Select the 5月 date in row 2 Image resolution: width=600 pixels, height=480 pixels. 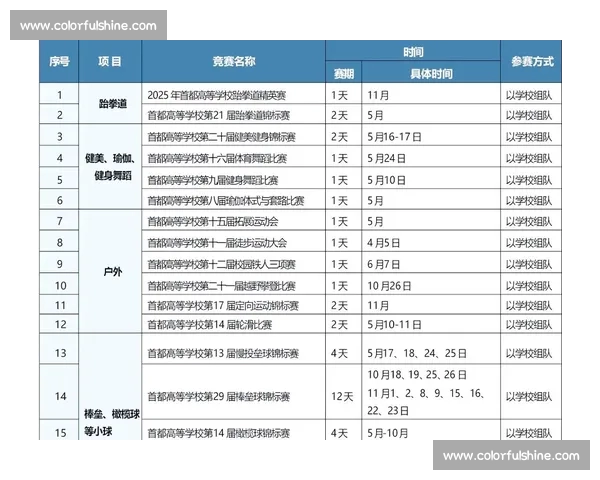pyautogui.click(x=375, y=115)
